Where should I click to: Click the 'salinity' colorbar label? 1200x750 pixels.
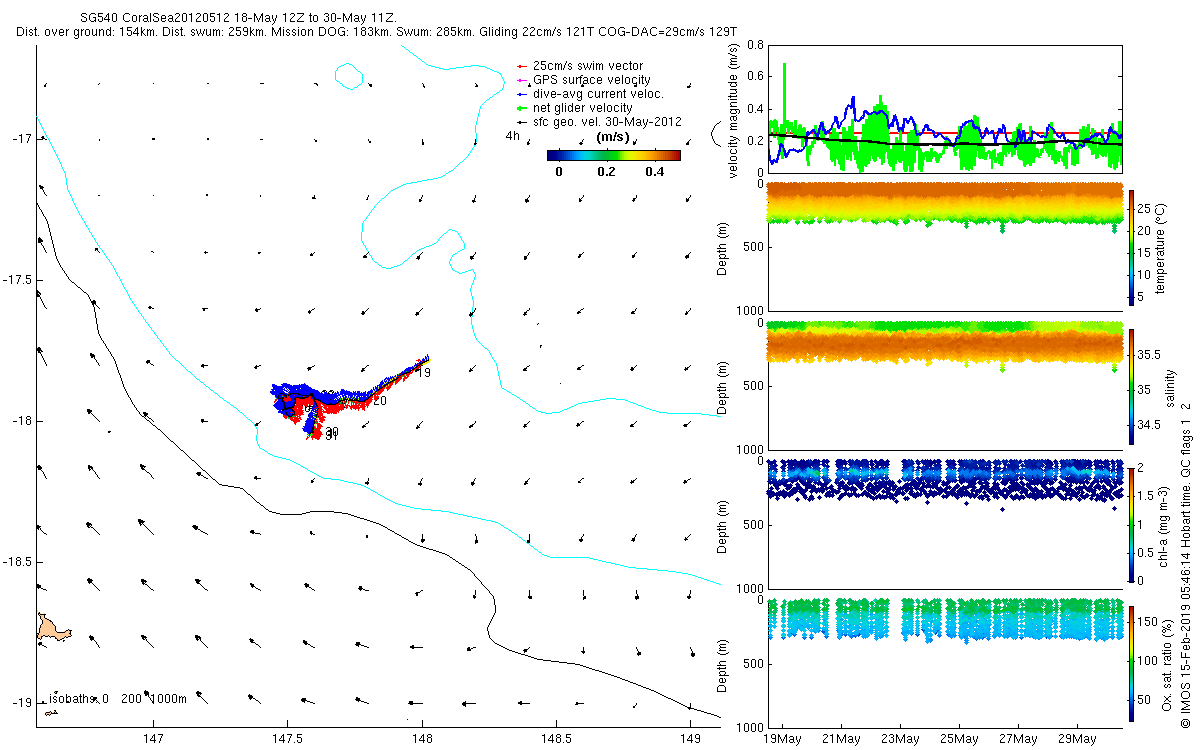pos(1170,388)
